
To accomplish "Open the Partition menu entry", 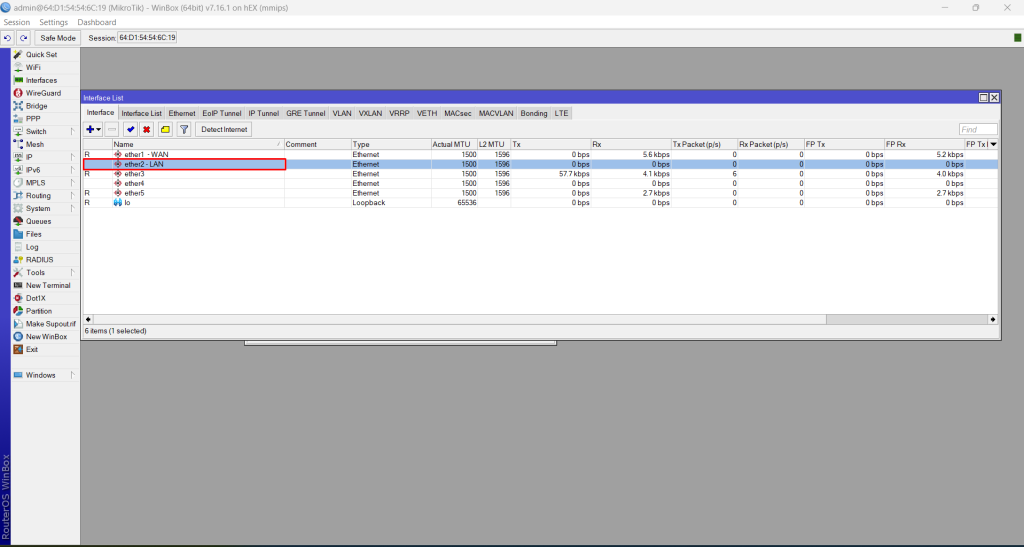I will coord(39,311).
